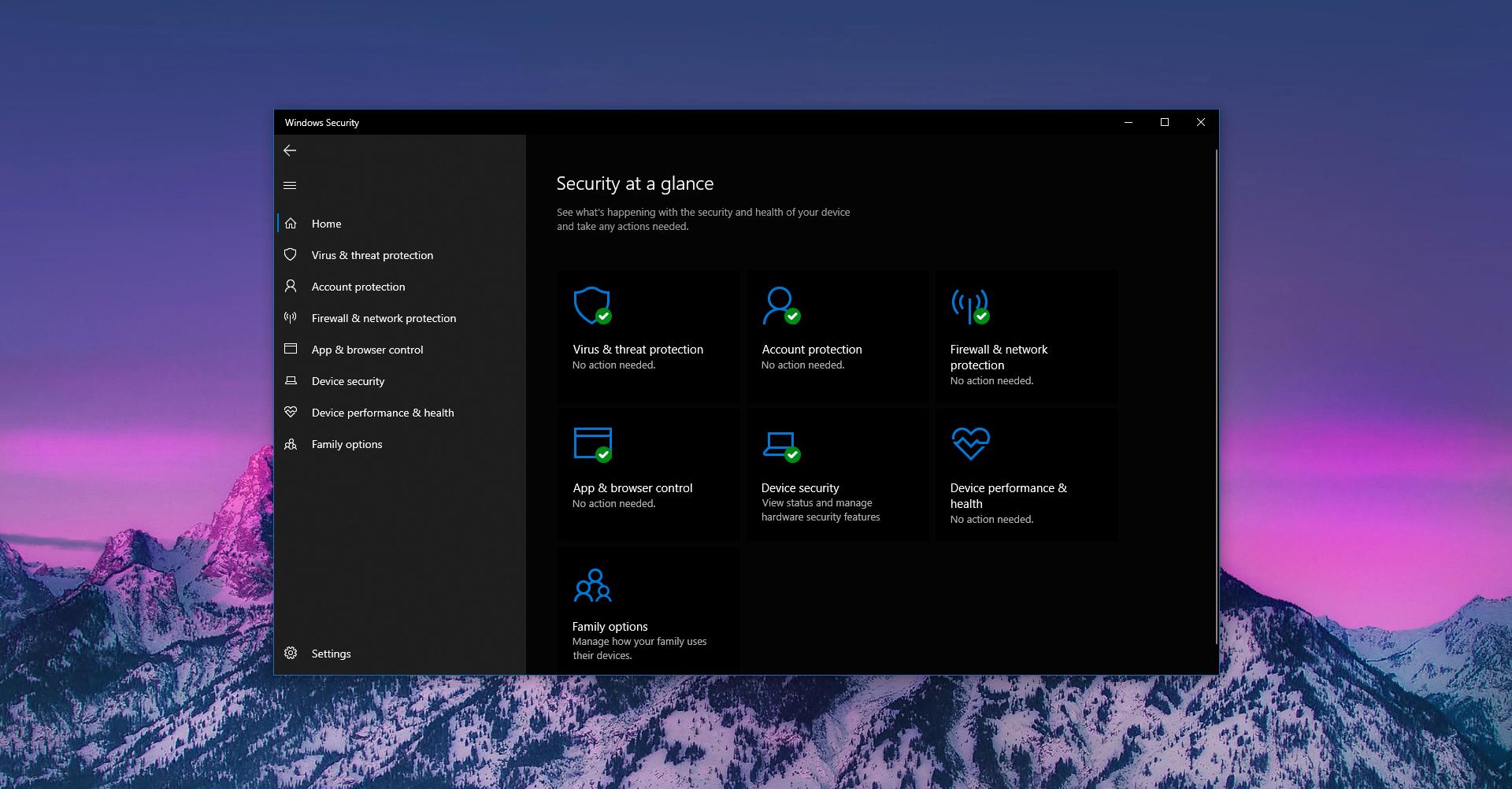This screenshot has height=789, width=1512.
Task: Click the large person icon on Account protection tile
Action: tap(781, 306)
